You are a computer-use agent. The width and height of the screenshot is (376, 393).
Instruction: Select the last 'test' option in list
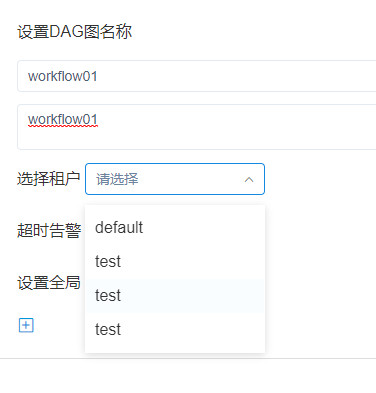(x=175, y=330)
